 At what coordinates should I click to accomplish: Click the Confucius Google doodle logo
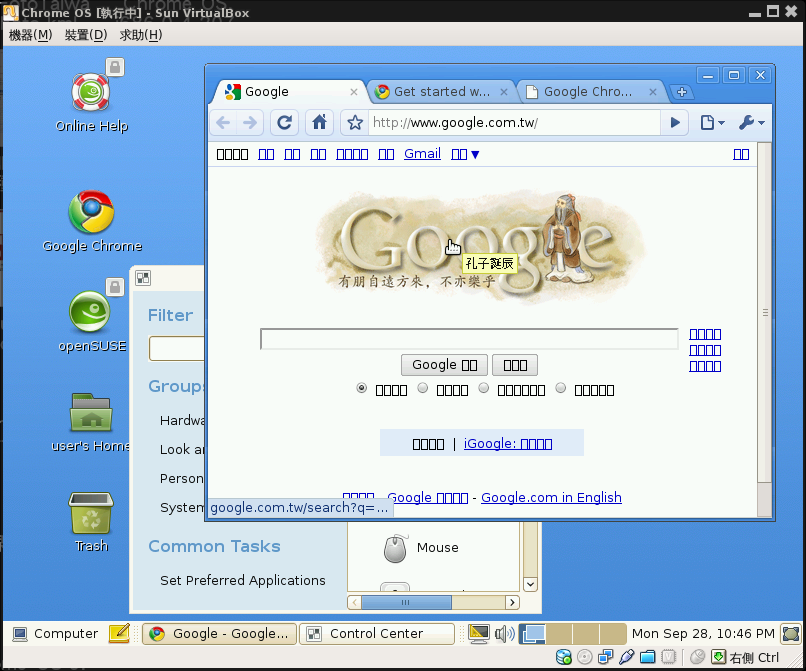(x=481, y=247)
